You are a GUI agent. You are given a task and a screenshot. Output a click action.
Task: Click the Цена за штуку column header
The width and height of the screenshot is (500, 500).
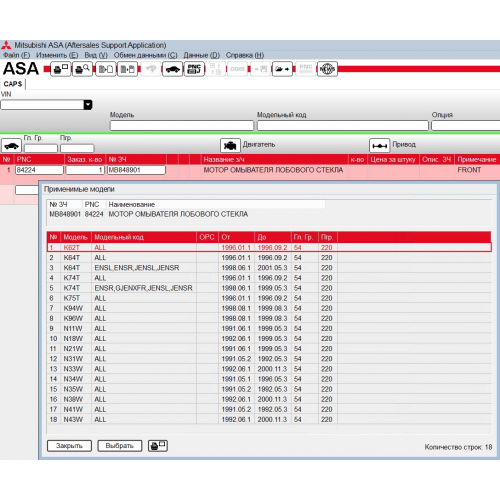click(x=393, y=160)
